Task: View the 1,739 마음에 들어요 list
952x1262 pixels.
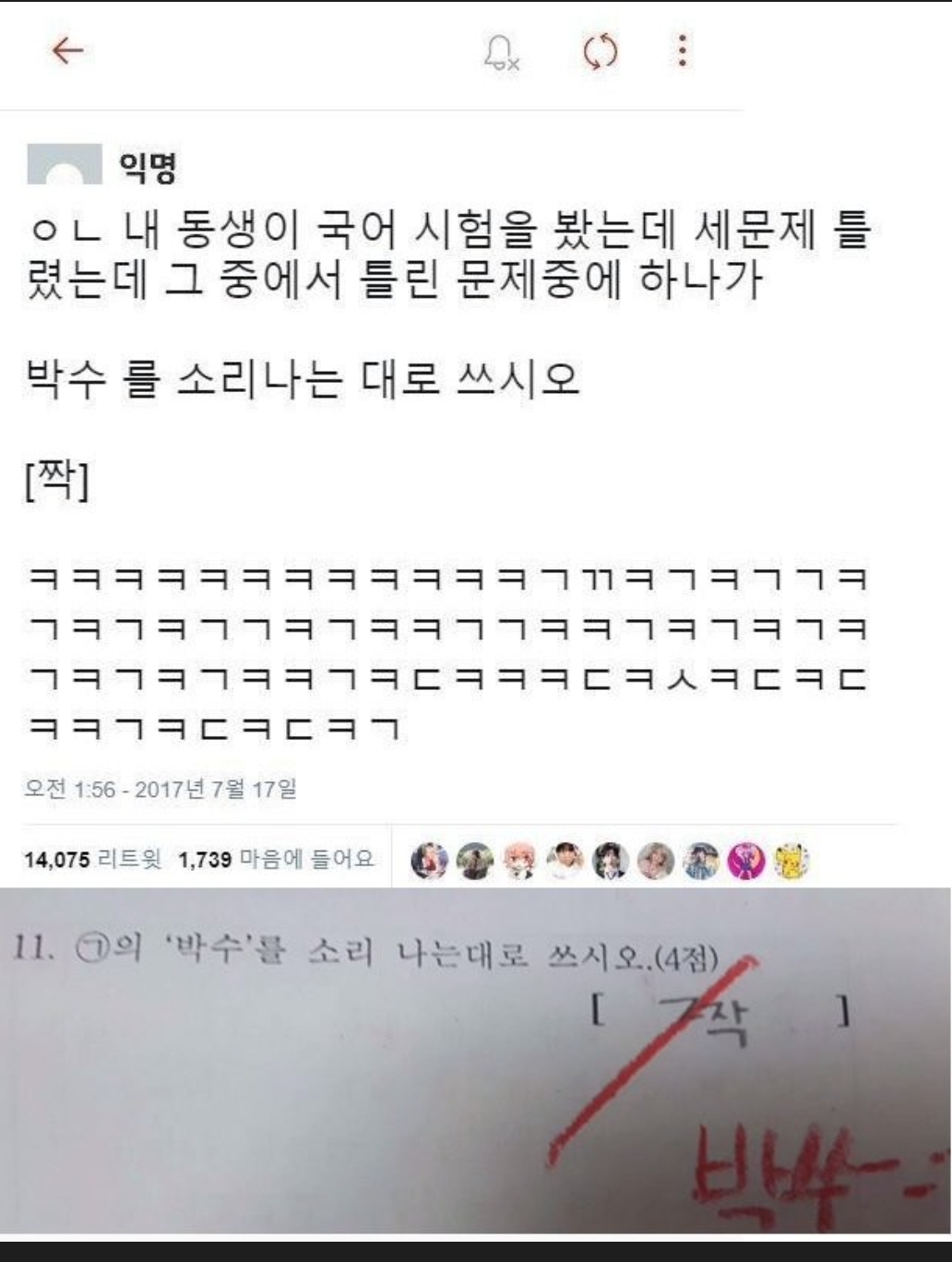Action: (x=276, y=860)
